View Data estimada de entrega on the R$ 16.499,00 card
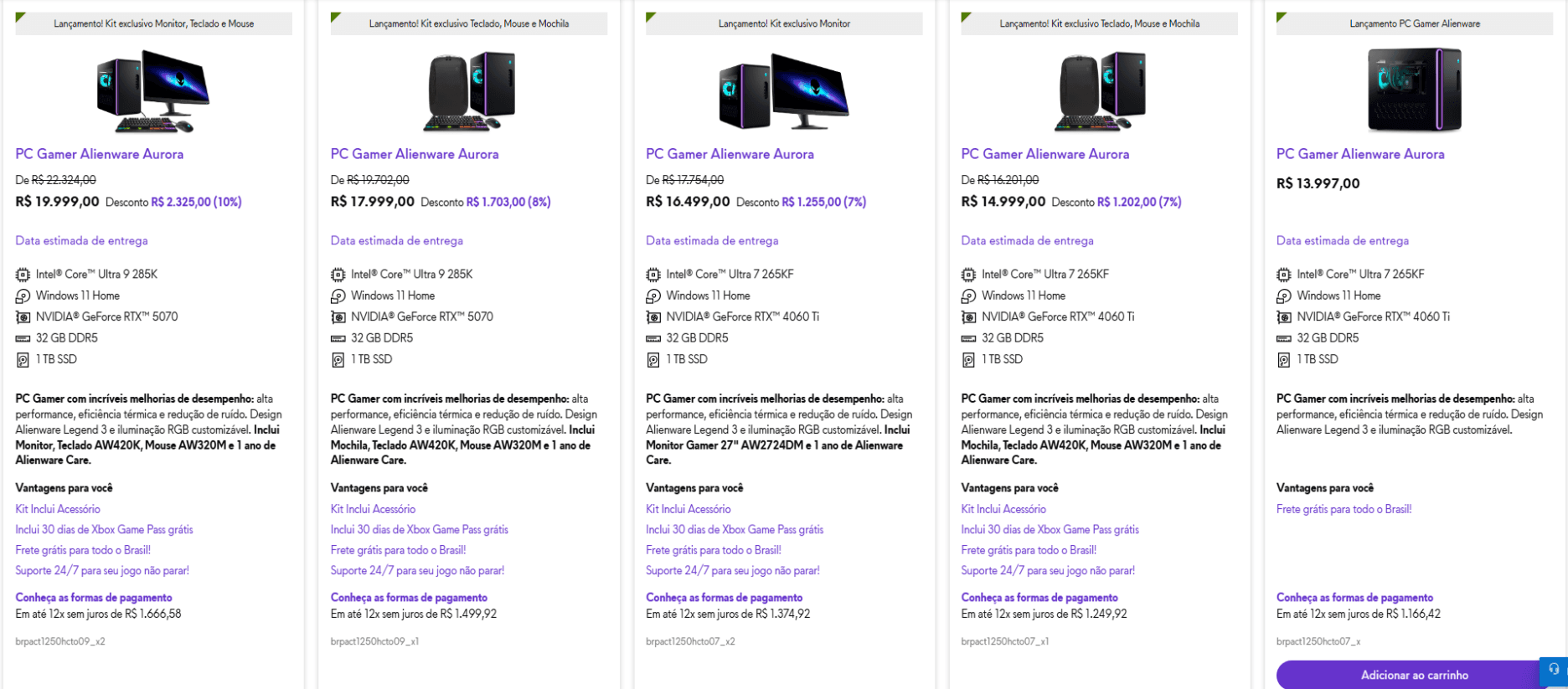Image resolution: width=1568 pixels, height=689 pixels. coord(712,240)
